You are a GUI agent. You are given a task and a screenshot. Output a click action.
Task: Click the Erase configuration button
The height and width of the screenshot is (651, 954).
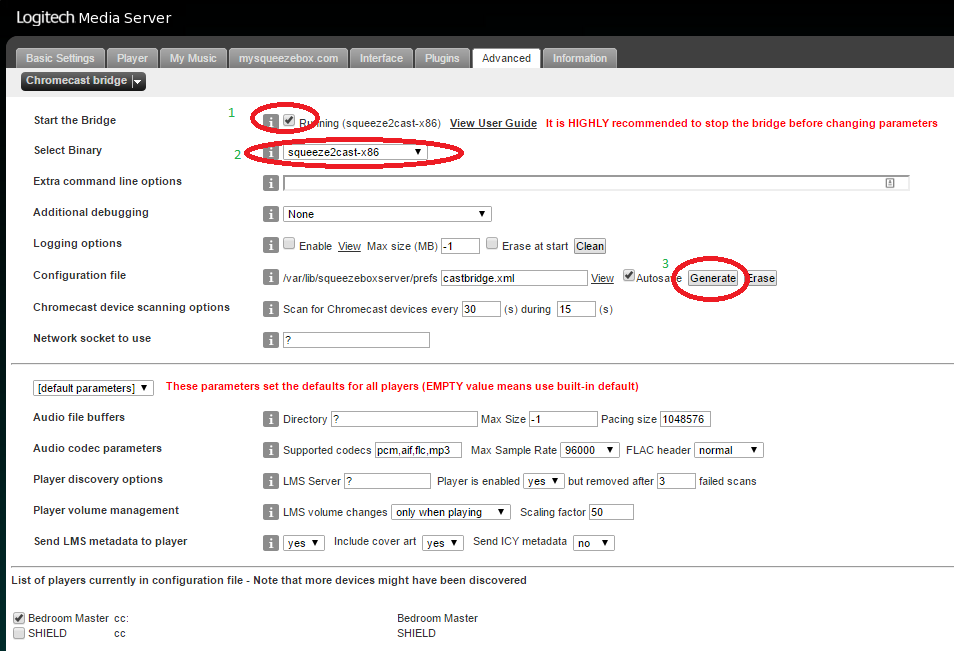click(x=761, y=278)
